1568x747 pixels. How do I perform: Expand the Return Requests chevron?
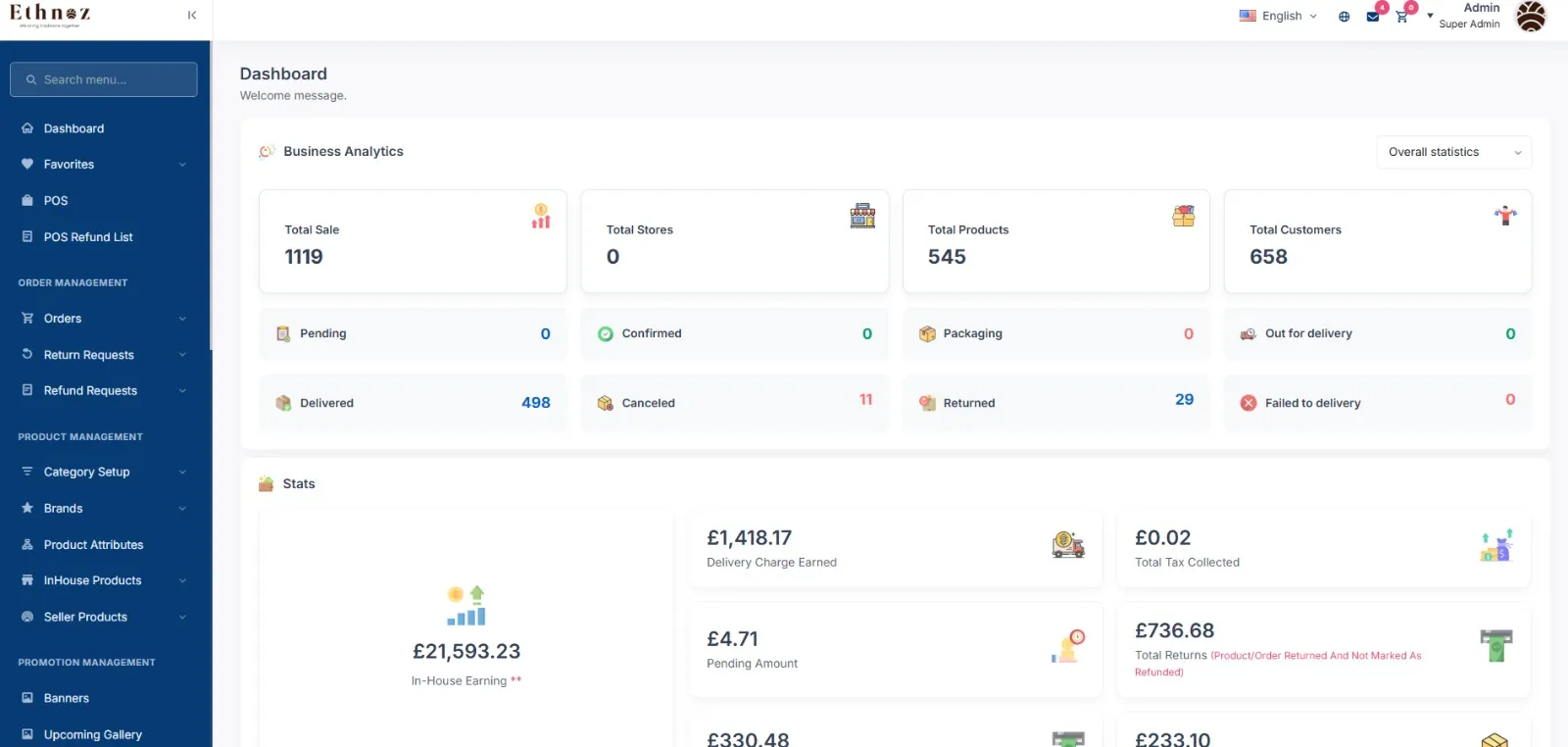coord(182,355)
